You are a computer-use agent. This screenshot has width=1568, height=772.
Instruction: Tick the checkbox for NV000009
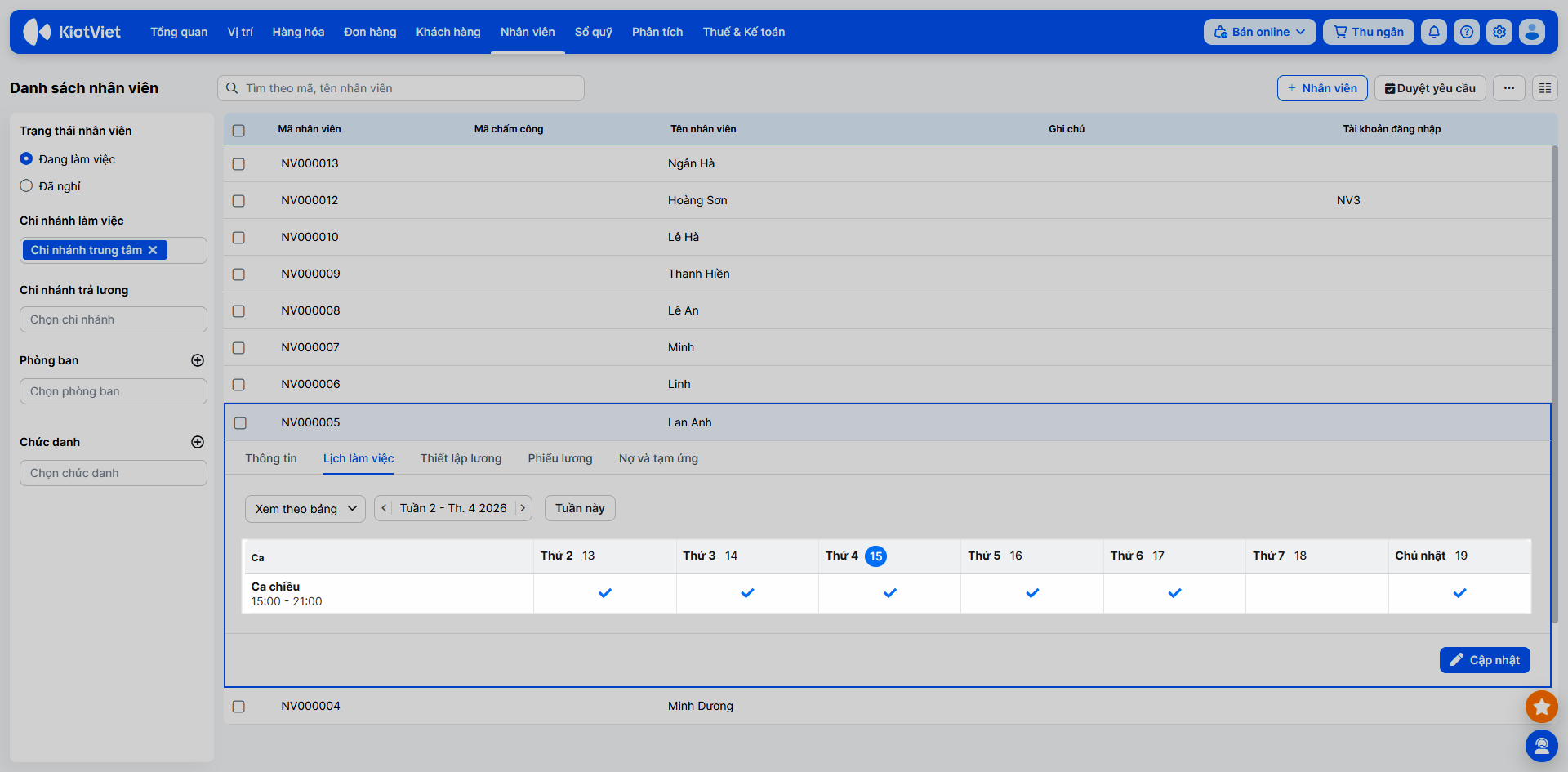pos(238,274)
